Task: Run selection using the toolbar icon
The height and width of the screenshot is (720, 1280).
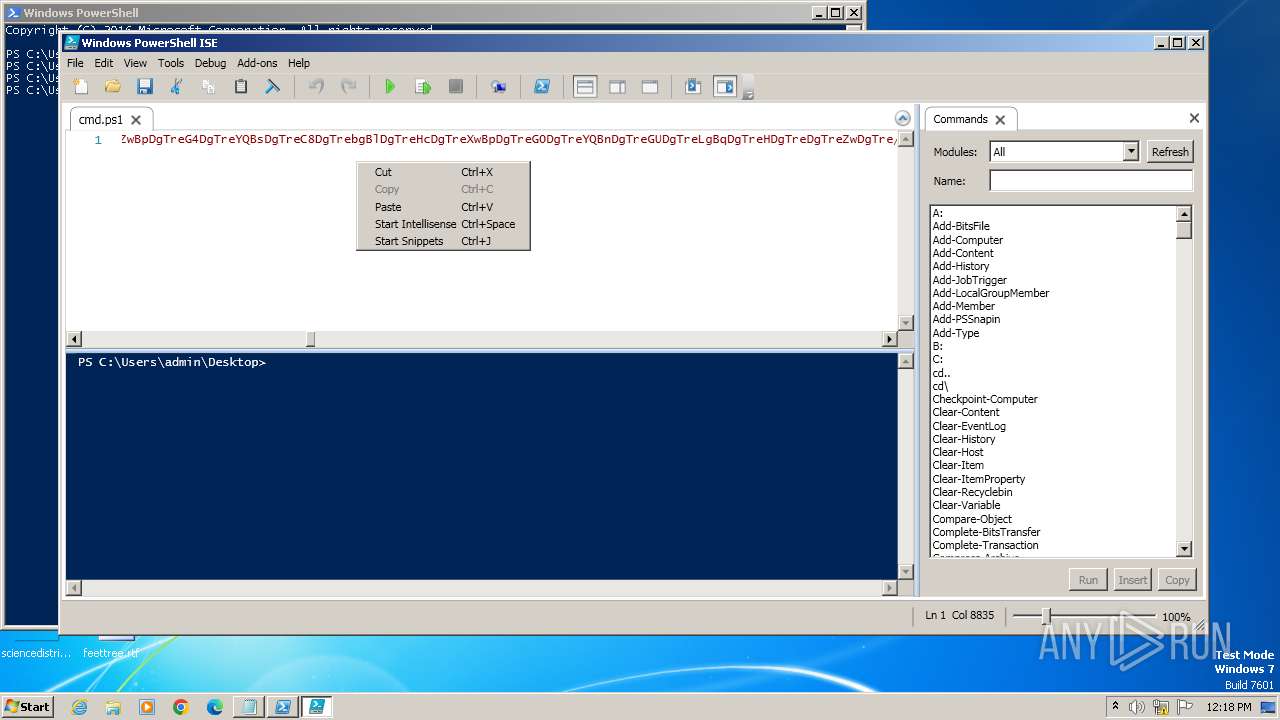Action: point(423,87)
